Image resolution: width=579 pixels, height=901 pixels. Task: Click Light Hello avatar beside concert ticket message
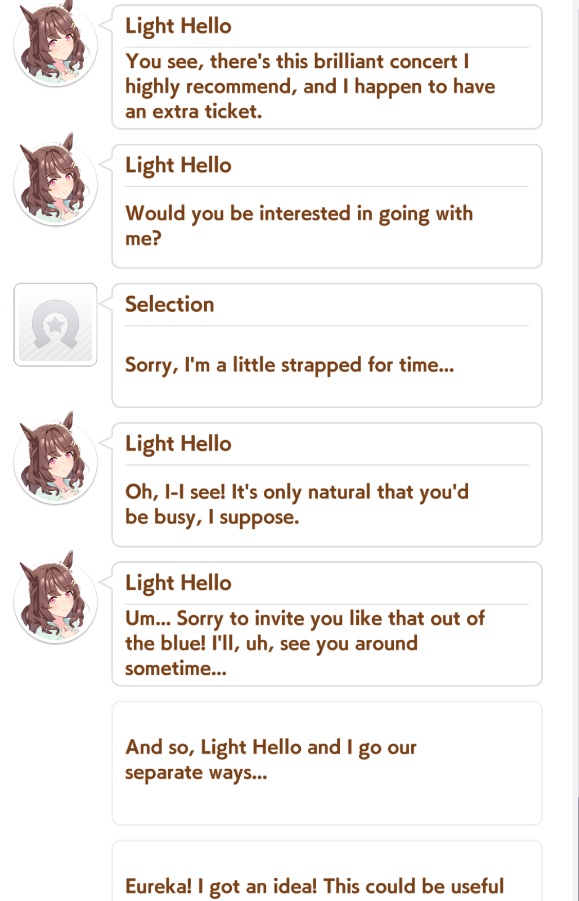point(55,44)
